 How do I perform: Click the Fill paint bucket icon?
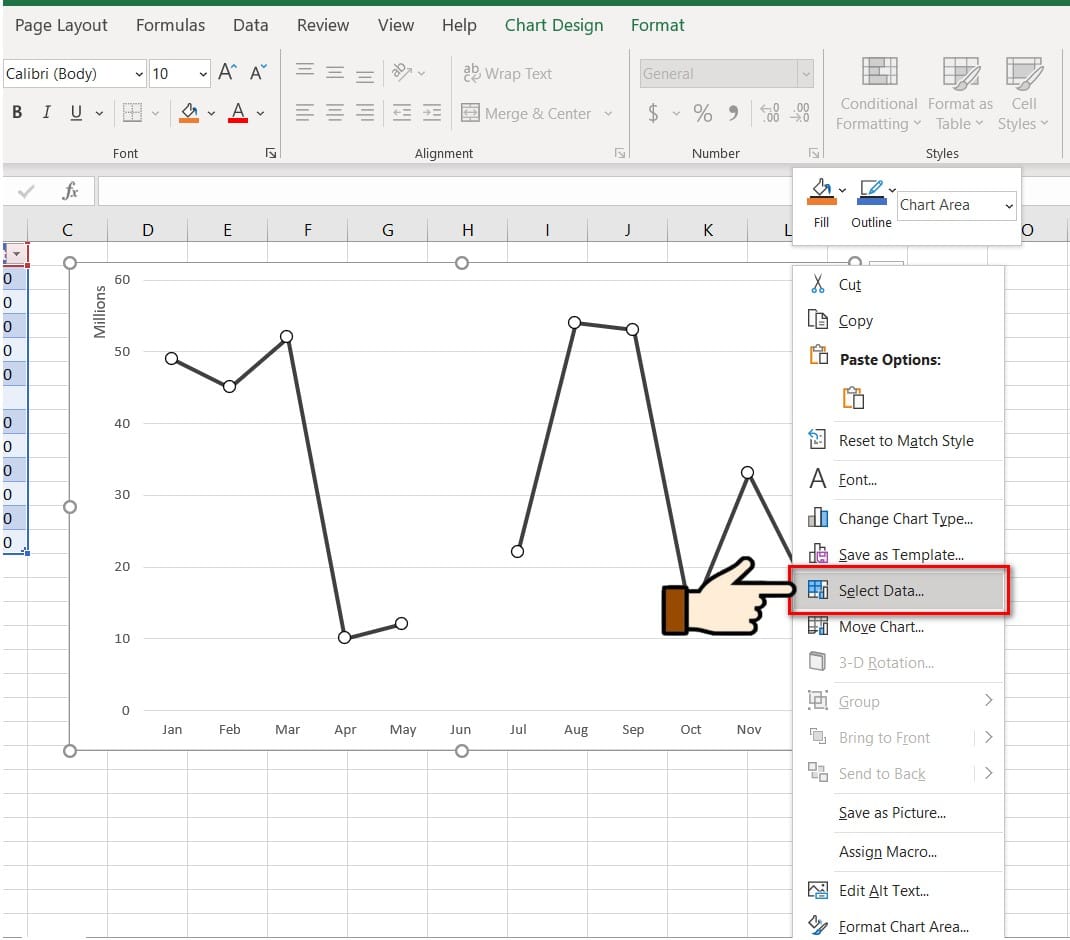point(821,192)
